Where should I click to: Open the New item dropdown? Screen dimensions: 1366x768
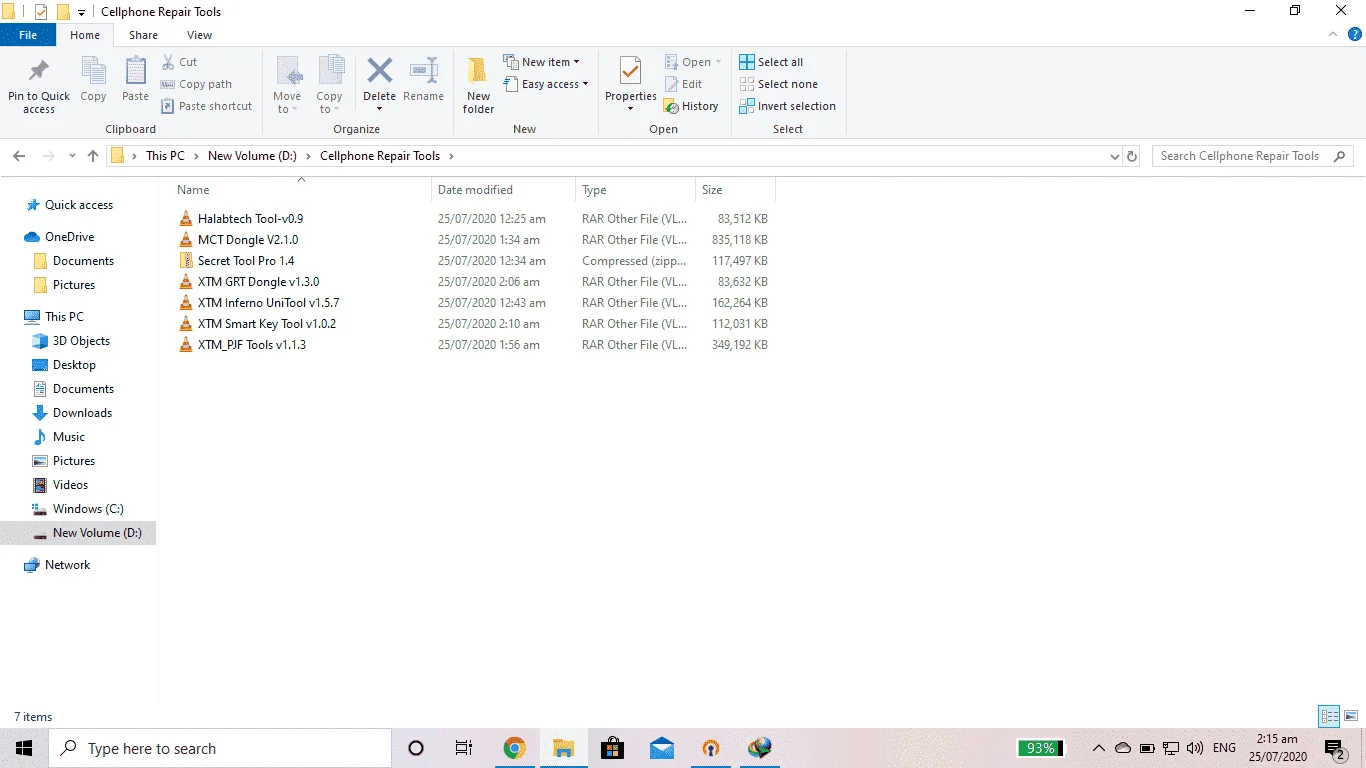[x=541, y=62]
